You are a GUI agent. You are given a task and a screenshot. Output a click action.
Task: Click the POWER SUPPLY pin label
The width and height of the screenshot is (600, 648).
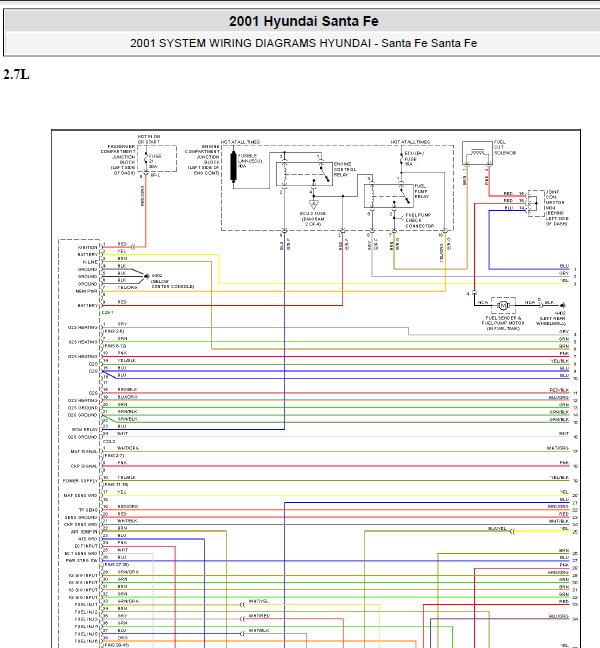pos(80,481)
